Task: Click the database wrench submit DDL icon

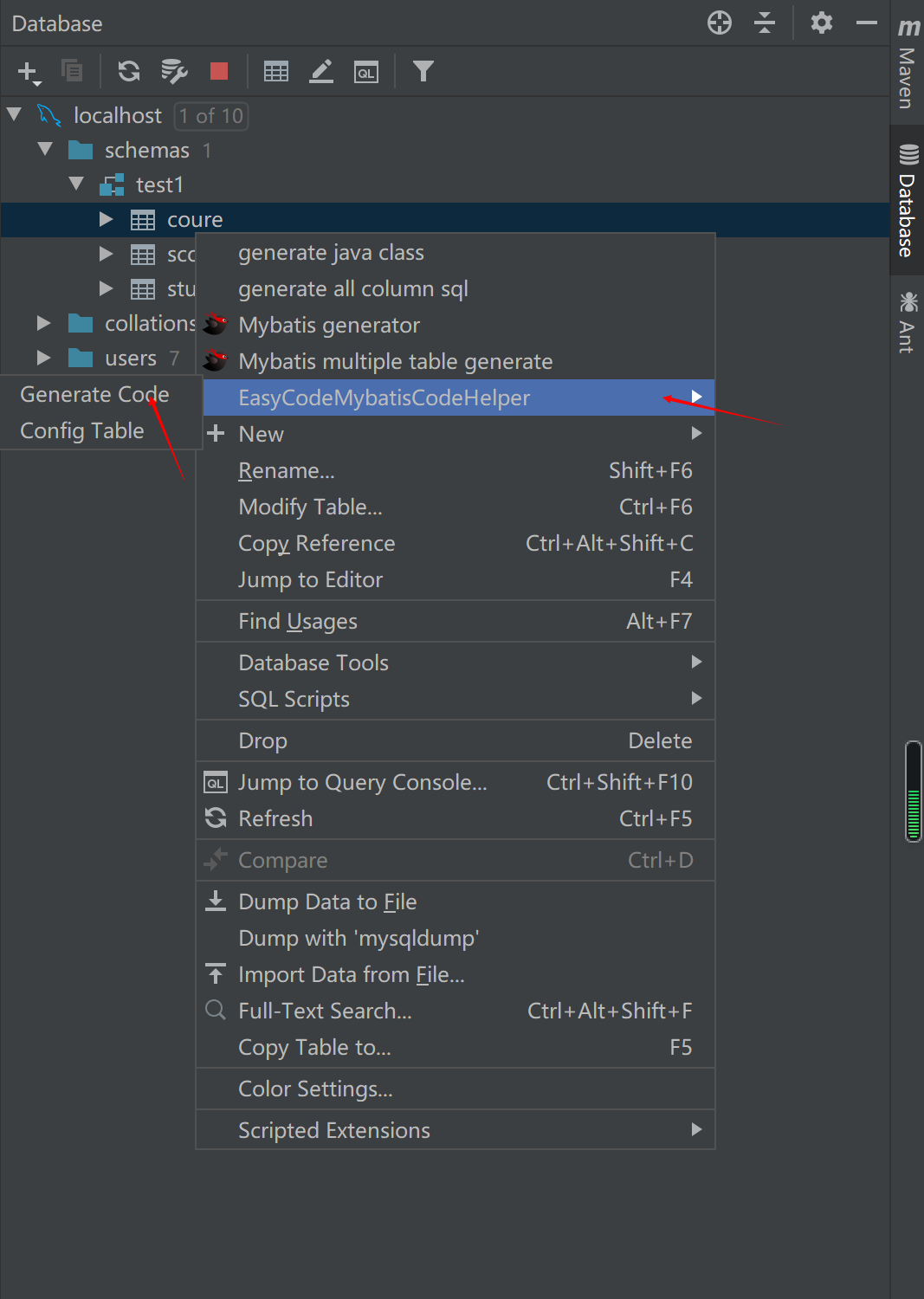Action: (x=173, y=71)
